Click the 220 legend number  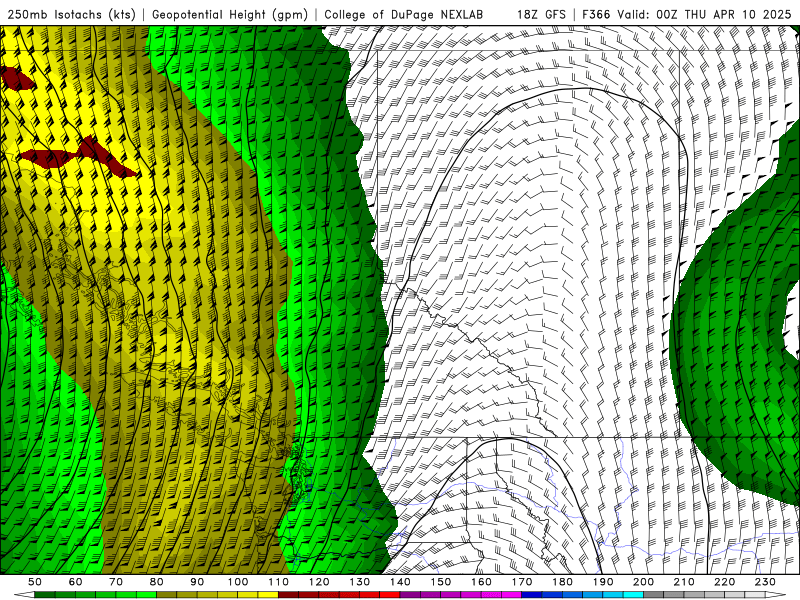725,582
